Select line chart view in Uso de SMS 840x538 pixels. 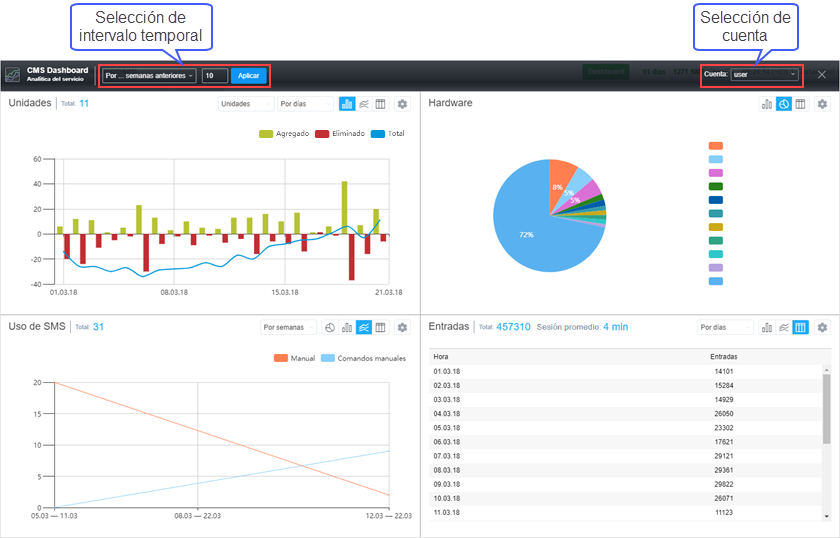click(364, 327)
